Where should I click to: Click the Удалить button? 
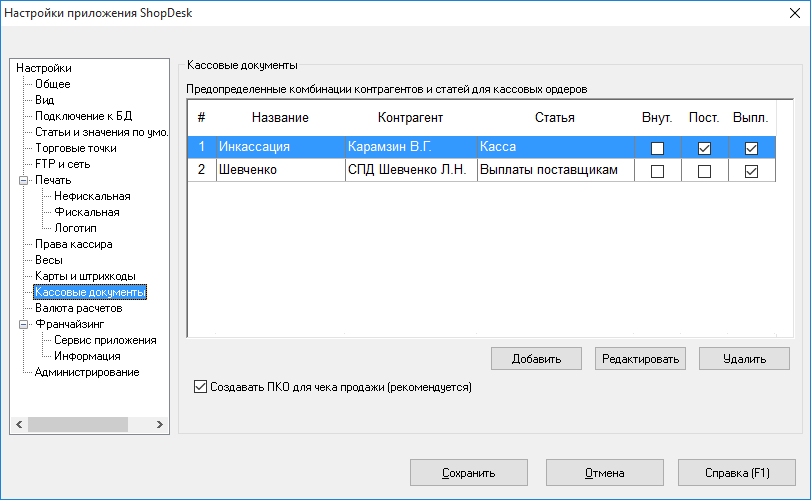pyautogui.click(x=744, y=359)
